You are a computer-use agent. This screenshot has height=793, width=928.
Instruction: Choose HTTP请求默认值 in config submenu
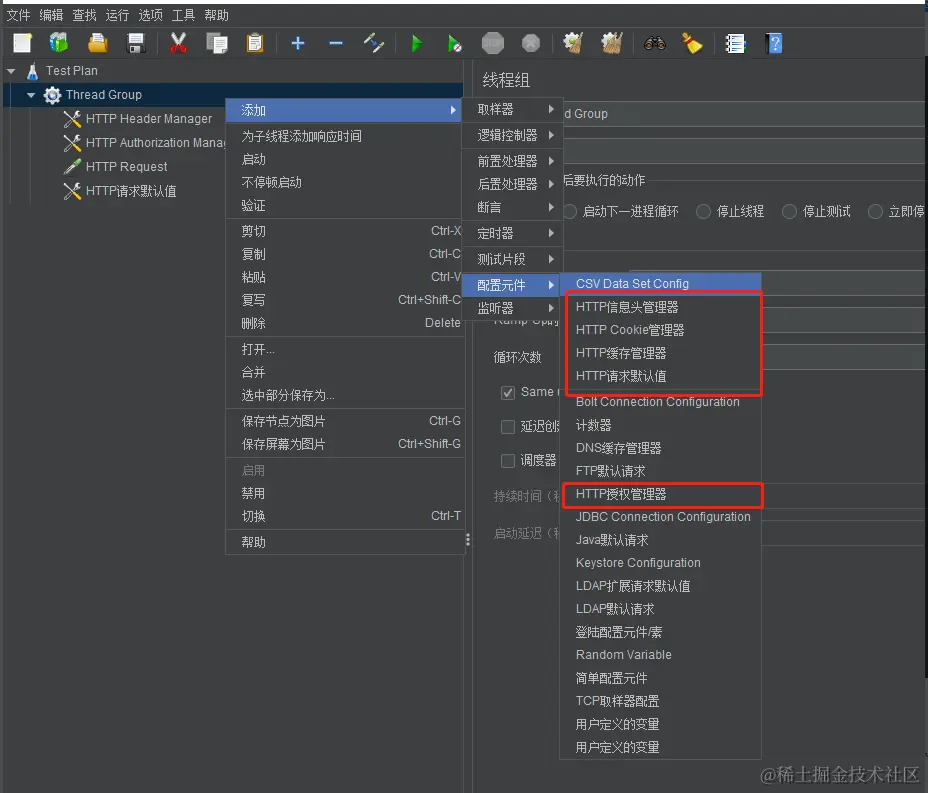pos(660,376)
